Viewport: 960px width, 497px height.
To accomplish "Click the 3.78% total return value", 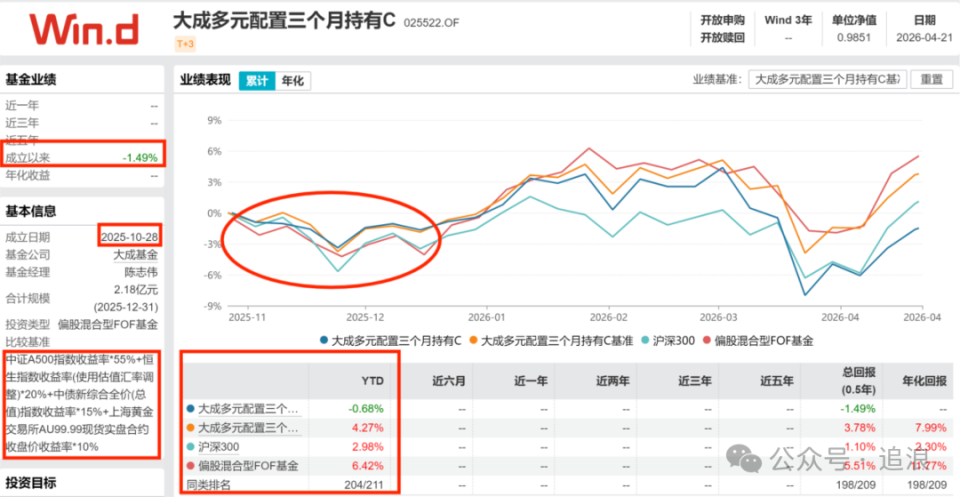I will click(x=861, y=428).
